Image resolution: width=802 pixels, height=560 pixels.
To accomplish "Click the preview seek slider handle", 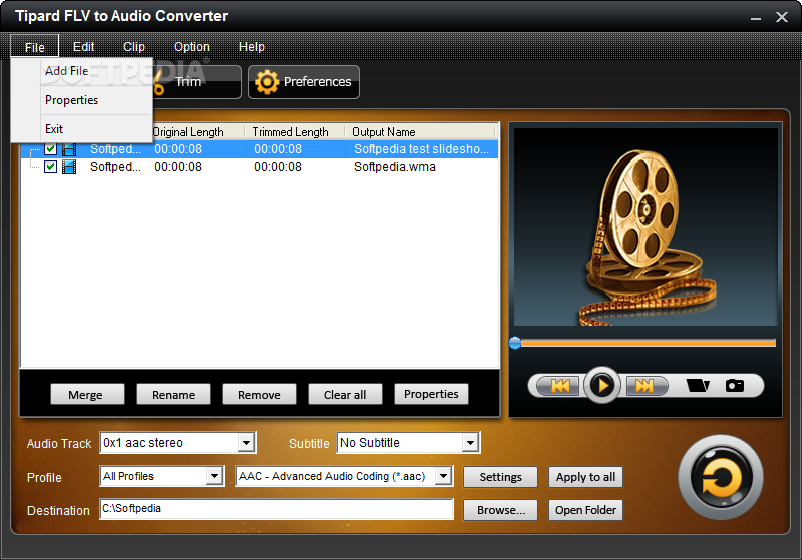I will pyautogui.click(x=515, y=343).
